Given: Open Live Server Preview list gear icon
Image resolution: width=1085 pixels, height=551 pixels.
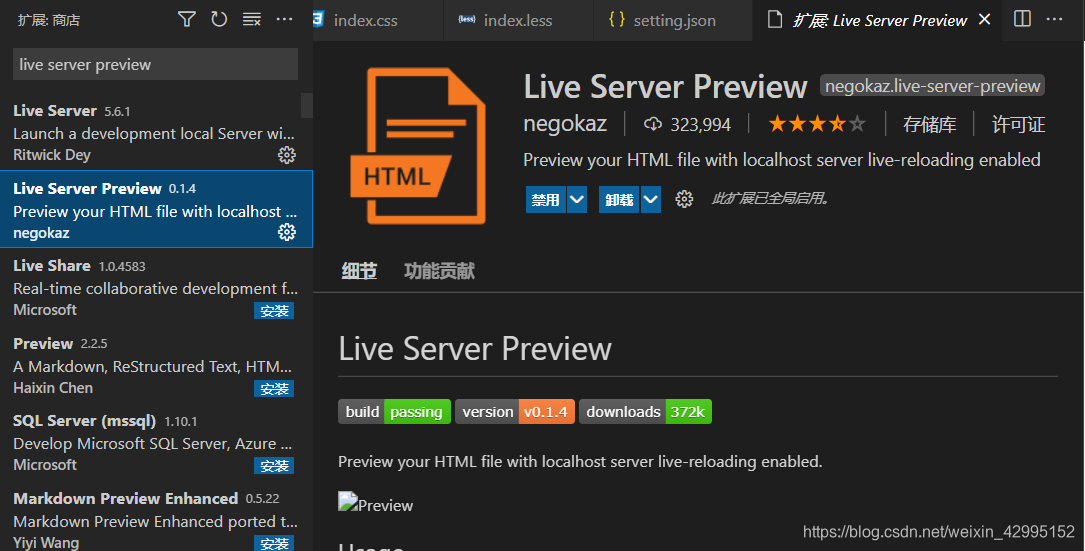Looking at the screenshot, I should (x=286, y=232).
